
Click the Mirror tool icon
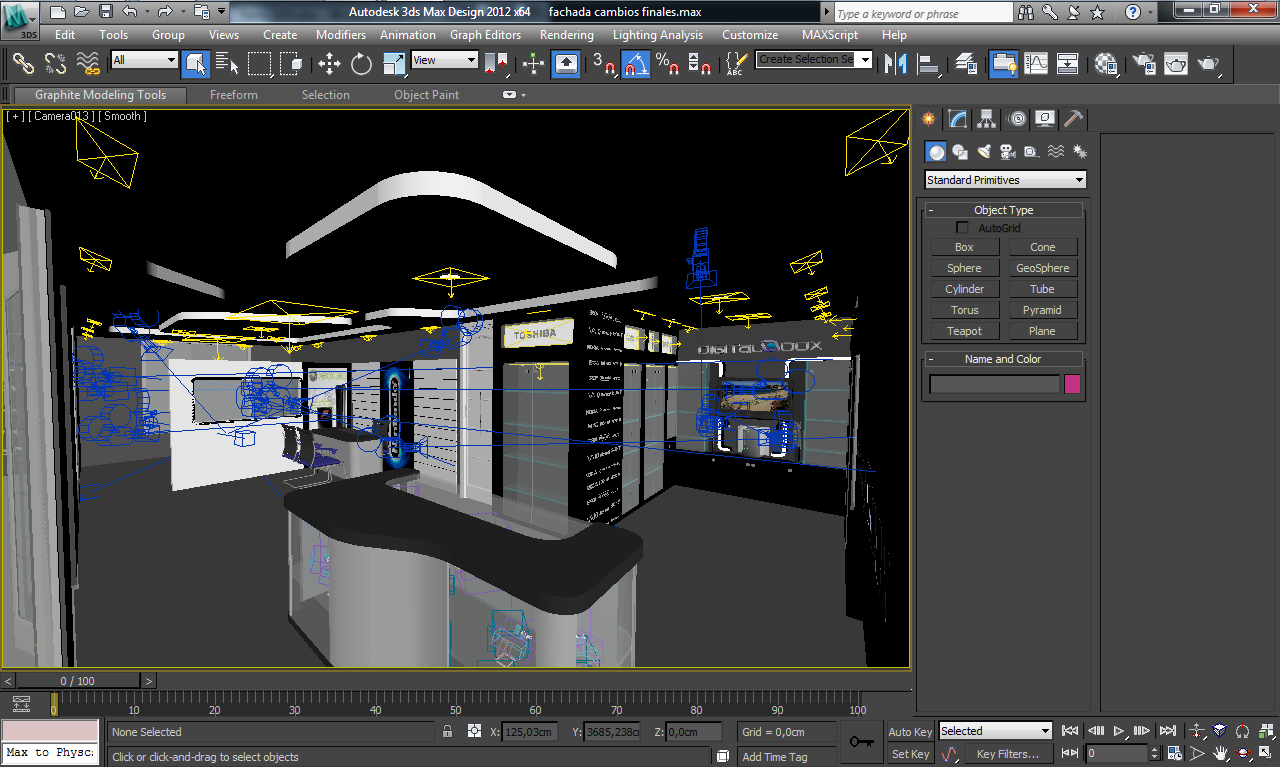coord(896,64)
